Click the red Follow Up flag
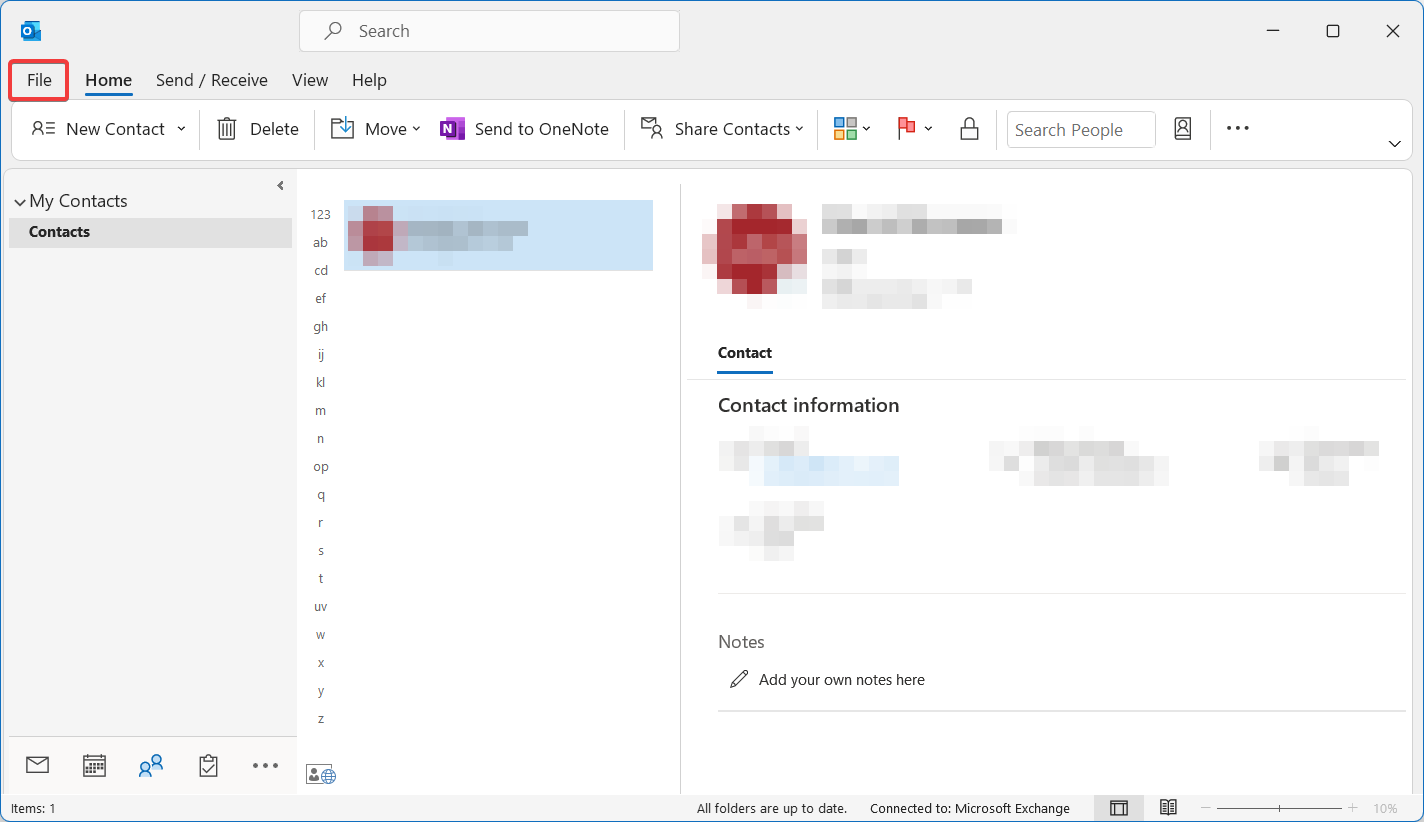Screen dimensions: 1424x822 pos(907,128)
